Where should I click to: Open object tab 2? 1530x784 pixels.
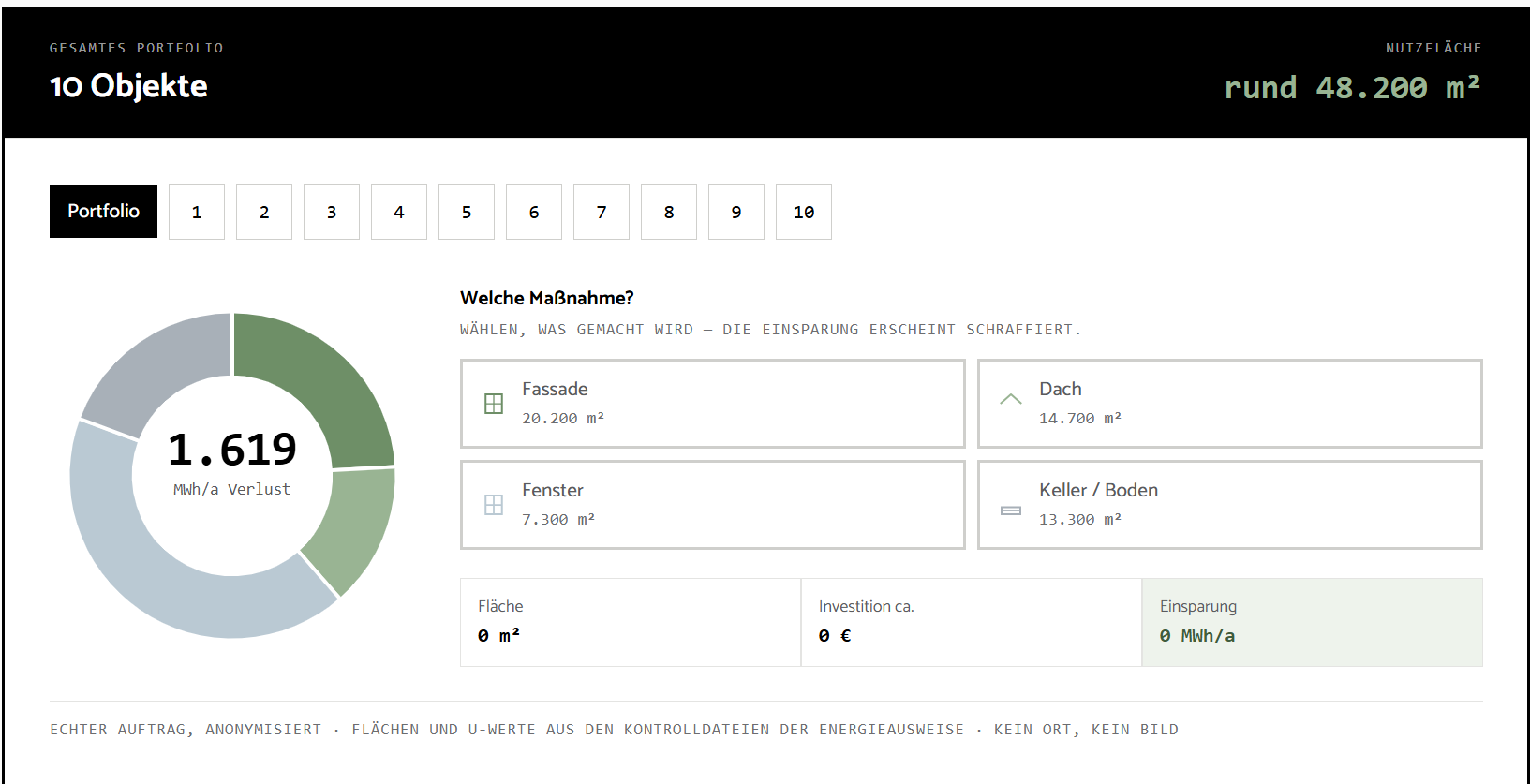point(264,212)
